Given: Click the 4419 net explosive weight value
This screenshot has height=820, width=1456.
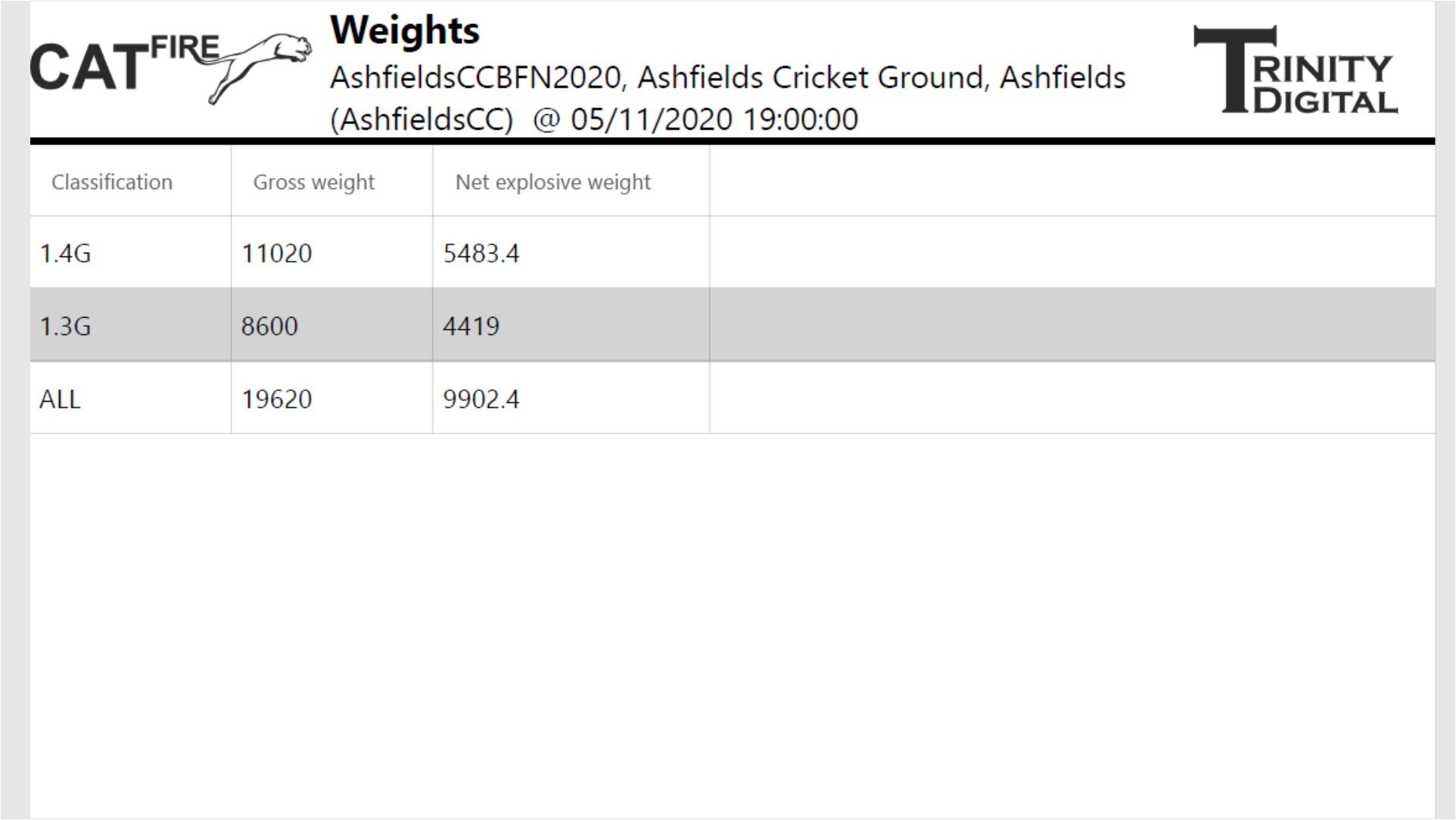Looking at the screenshot, I should 471,326.
